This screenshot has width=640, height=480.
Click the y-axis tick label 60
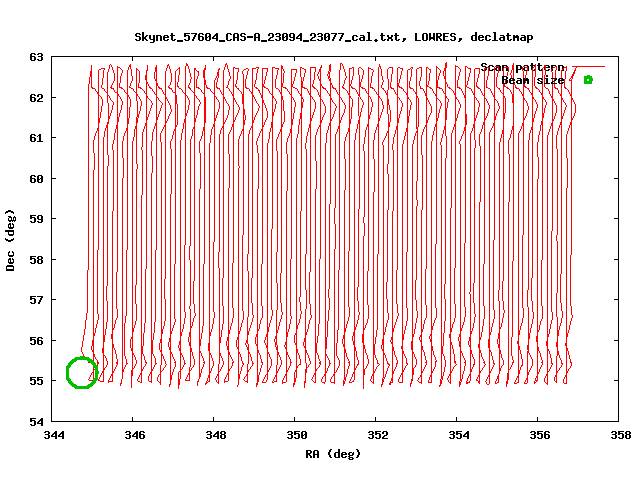coord(36,179)
